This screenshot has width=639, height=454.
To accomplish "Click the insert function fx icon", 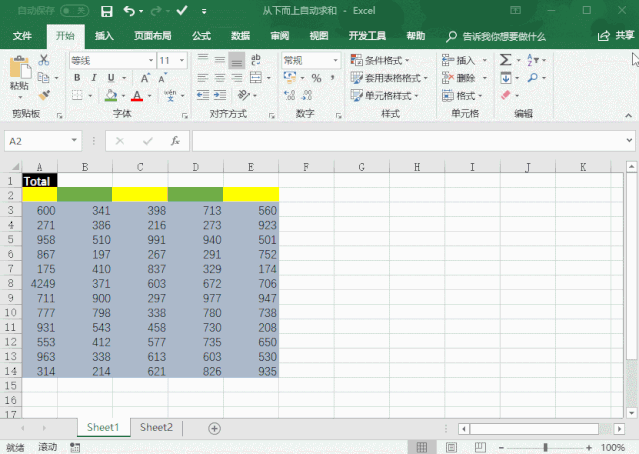I will (x=174, y=141).
